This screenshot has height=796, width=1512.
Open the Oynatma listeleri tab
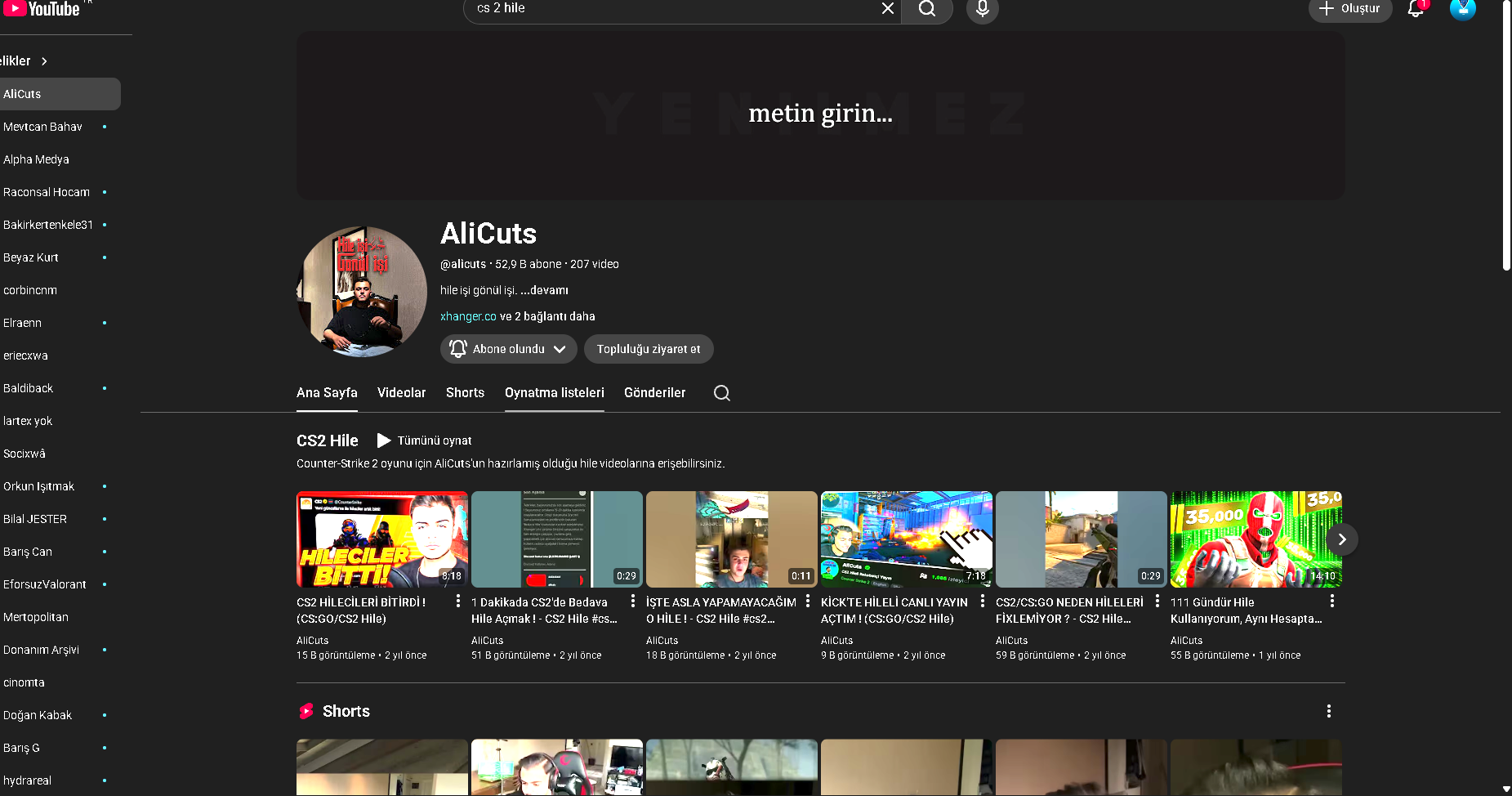click(555, 393)
